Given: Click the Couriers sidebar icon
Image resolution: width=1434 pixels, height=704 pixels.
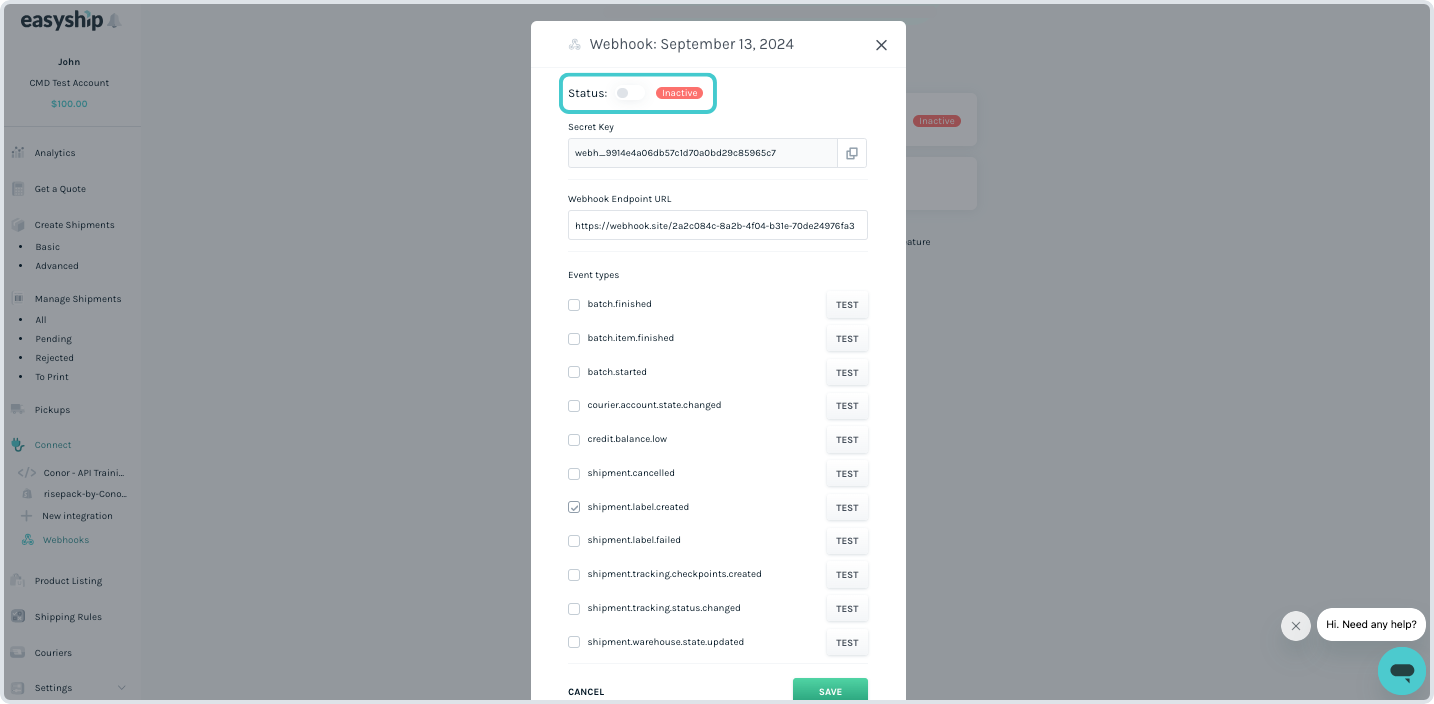Looking at the screenshot, I should tap(18, 652).
